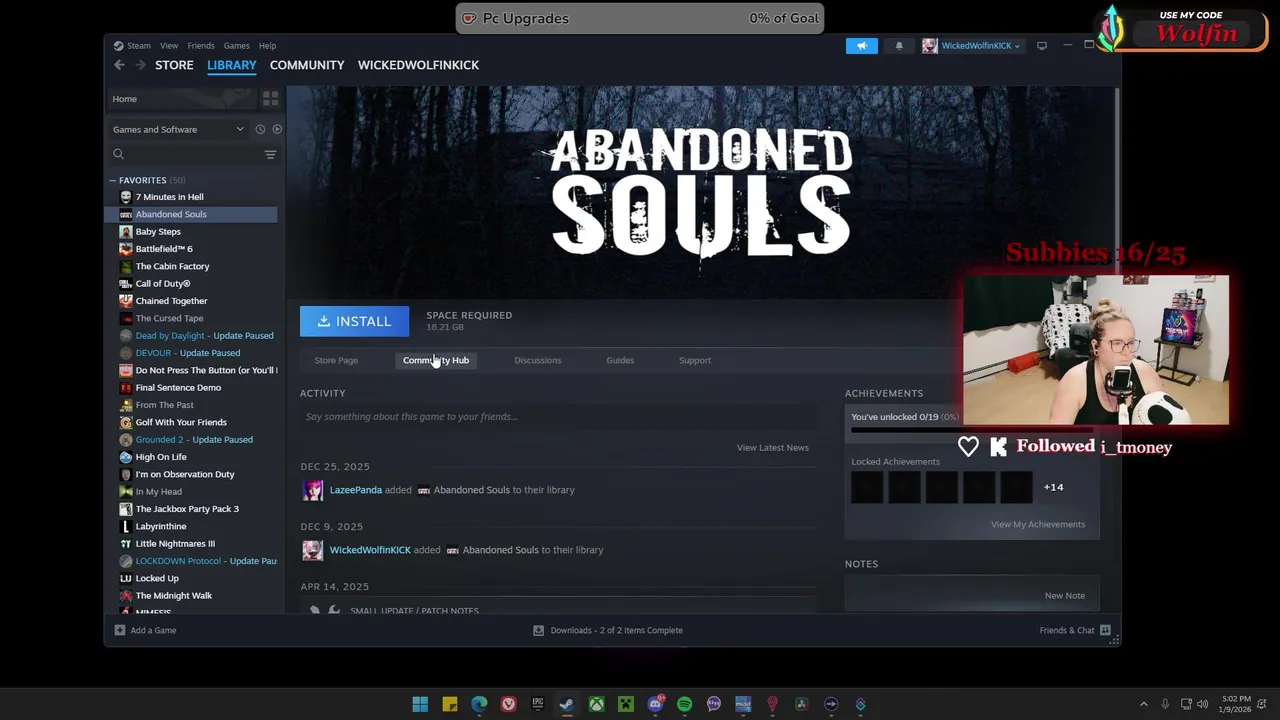The image size is (1280, 720).
Task: Click the +14 more locked achievements
Action: point(1053,487)
